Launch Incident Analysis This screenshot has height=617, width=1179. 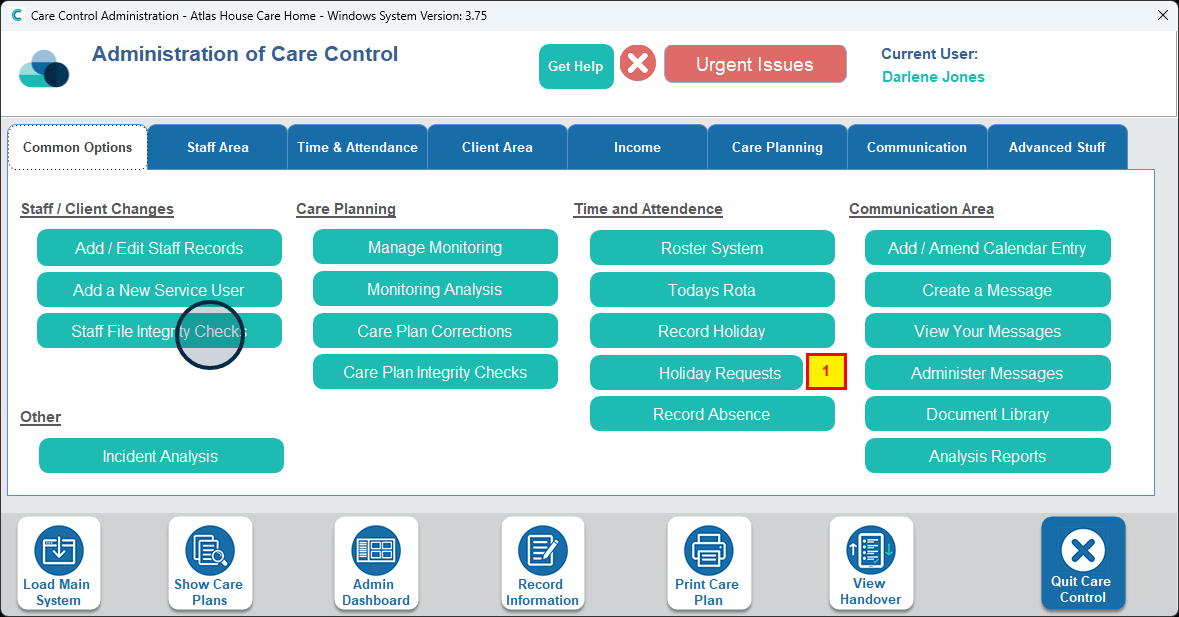tap(161, 456)
